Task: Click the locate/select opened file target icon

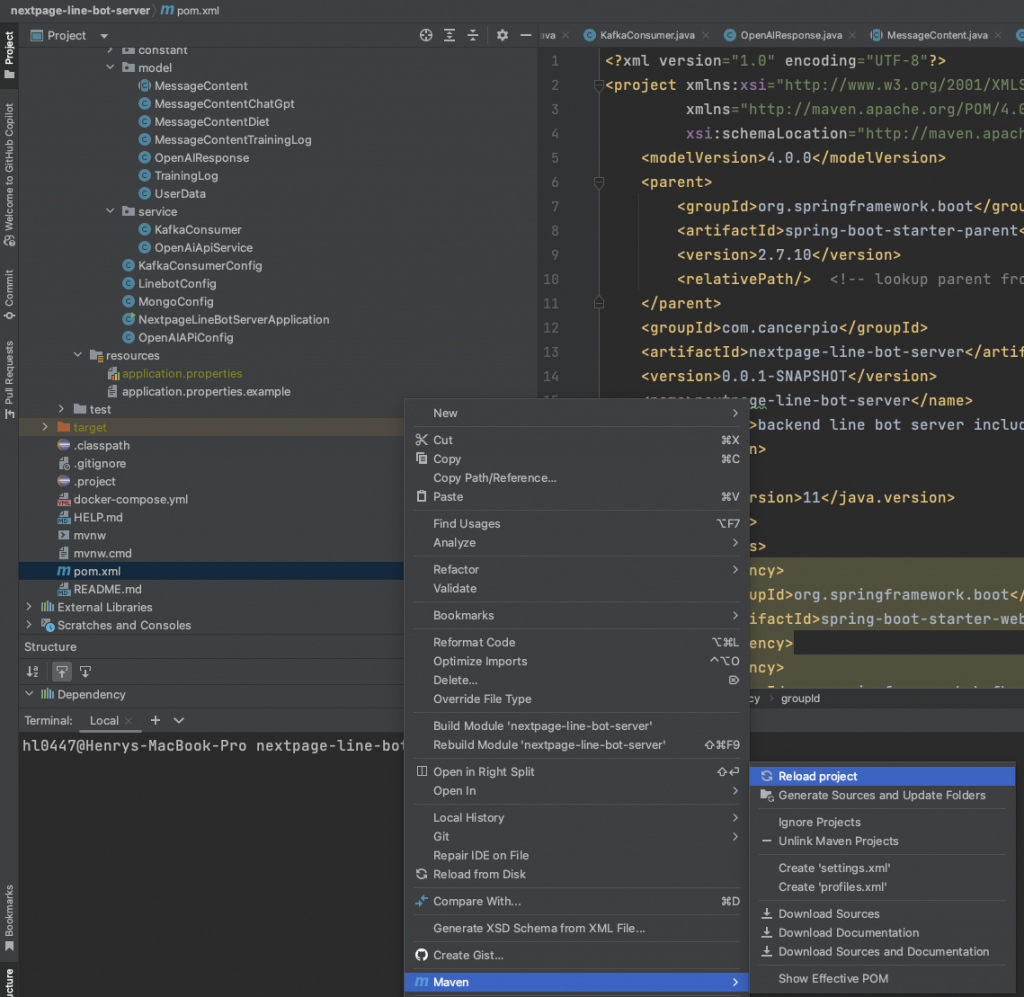Action: click(x=426, y=35)
